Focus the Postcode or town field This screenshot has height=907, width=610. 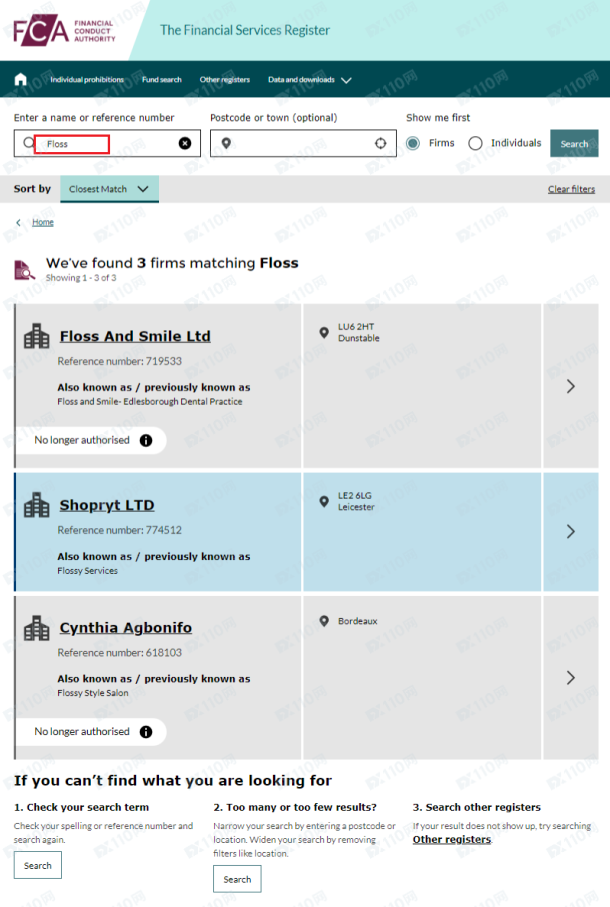coord(303,143)
